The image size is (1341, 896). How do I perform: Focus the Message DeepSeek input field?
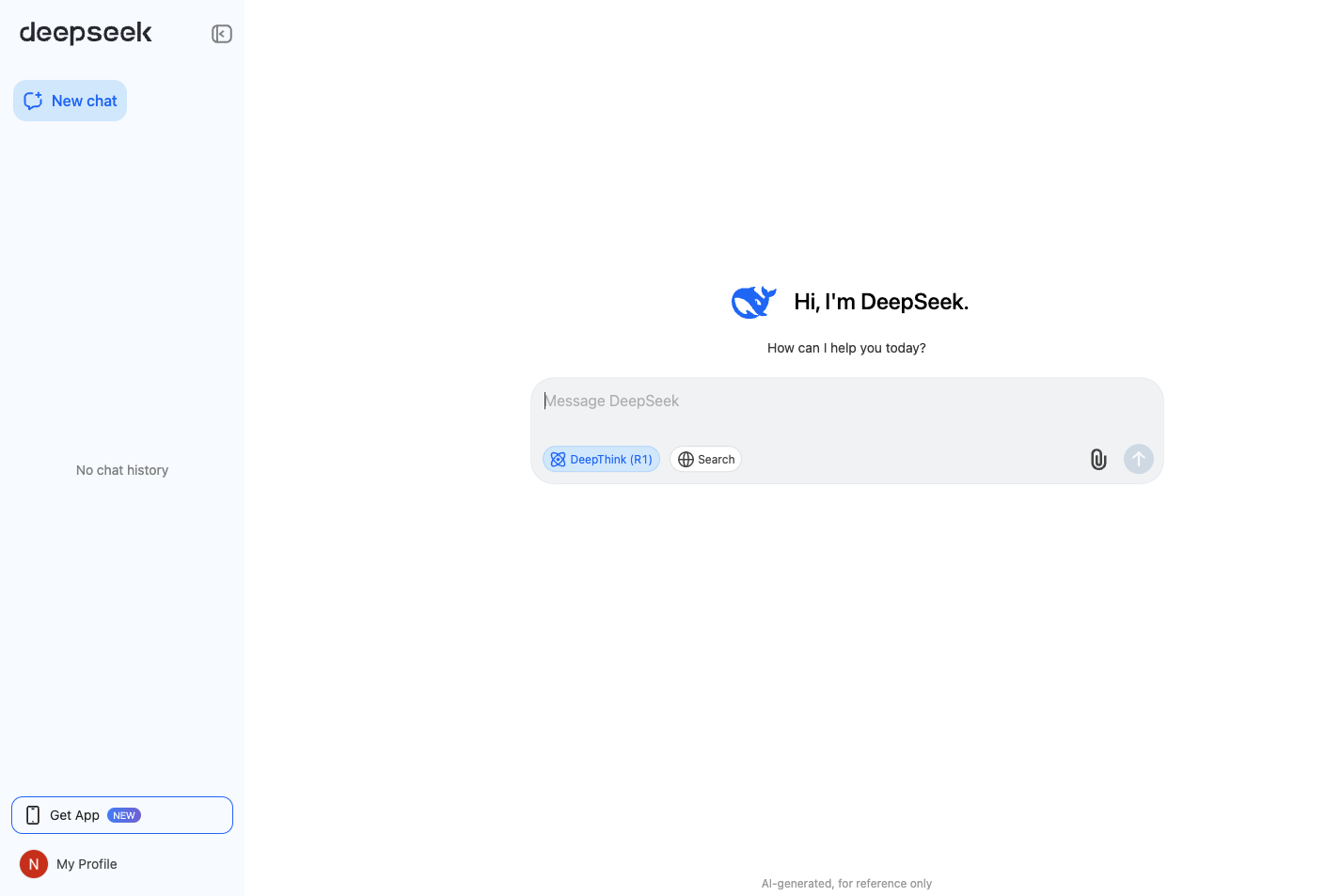[x=846, y=401]
